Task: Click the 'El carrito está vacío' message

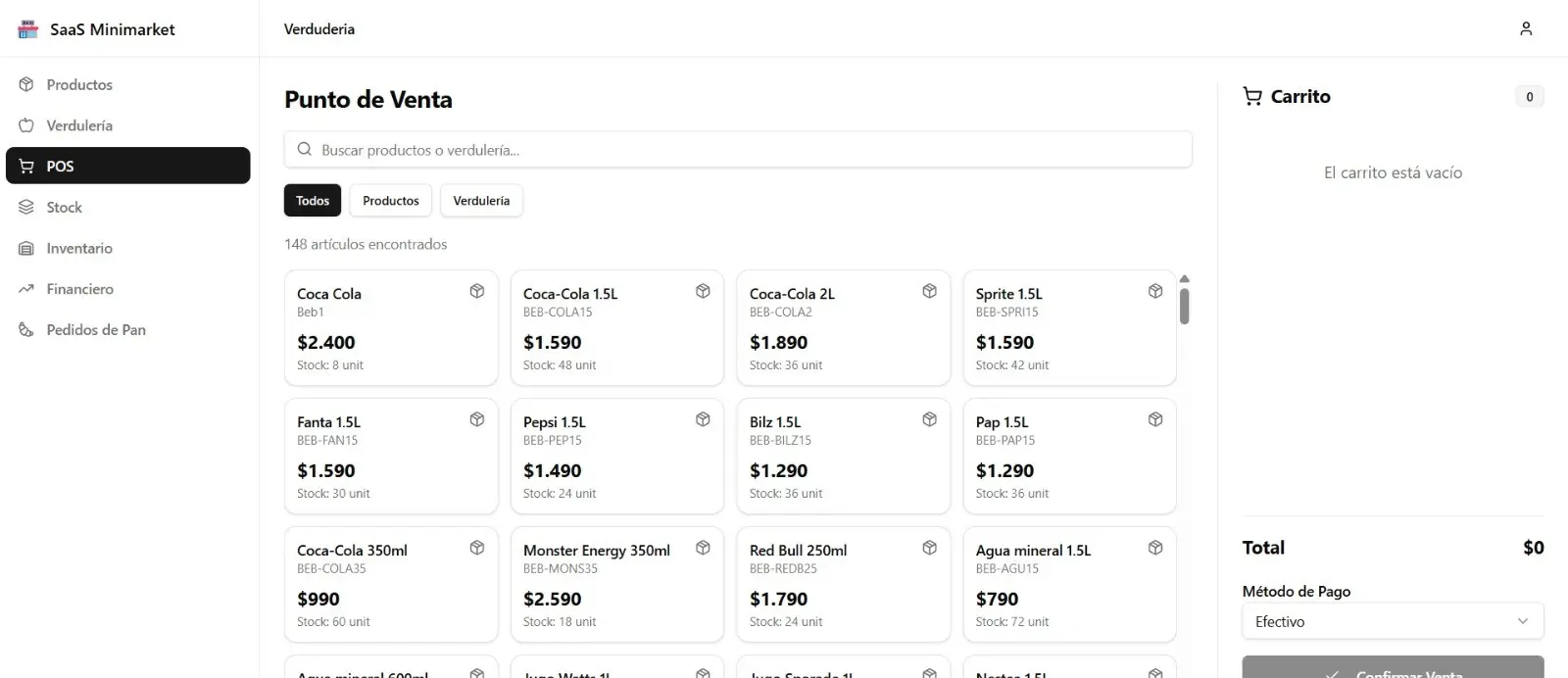Action: pyautogui.click(x=1393, y=172)
